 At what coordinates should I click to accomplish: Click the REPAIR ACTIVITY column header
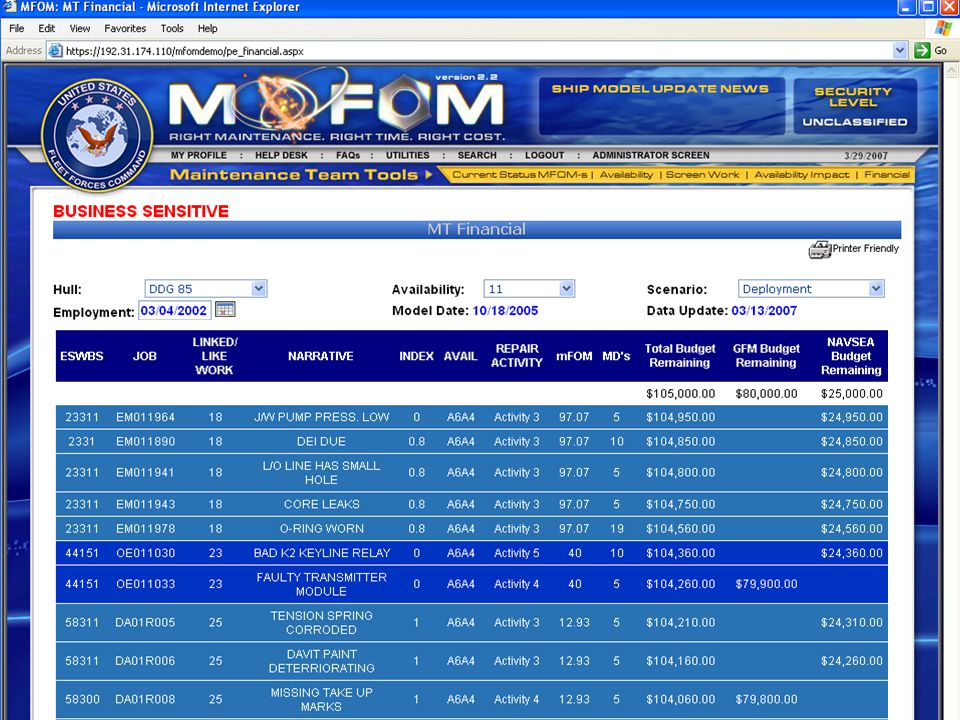click(517, 356)
